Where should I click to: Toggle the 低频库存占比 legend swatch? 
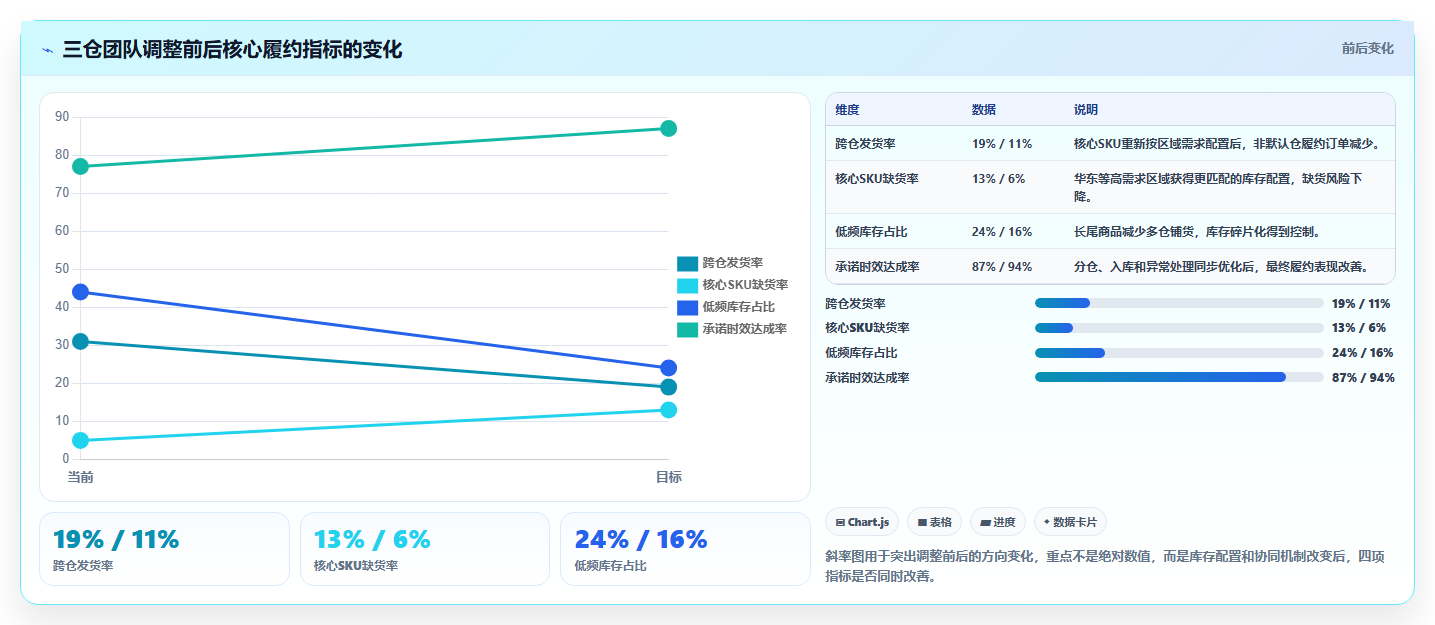pos(687,307)
